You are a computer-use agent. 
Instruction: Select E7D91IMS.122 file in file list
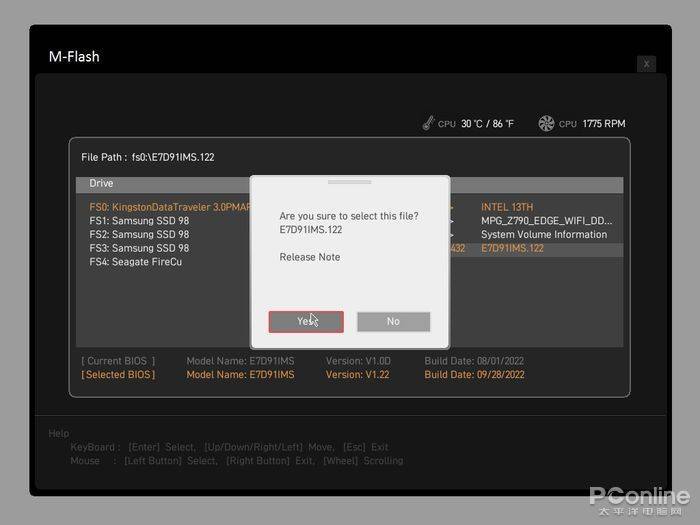click(512, 248)
